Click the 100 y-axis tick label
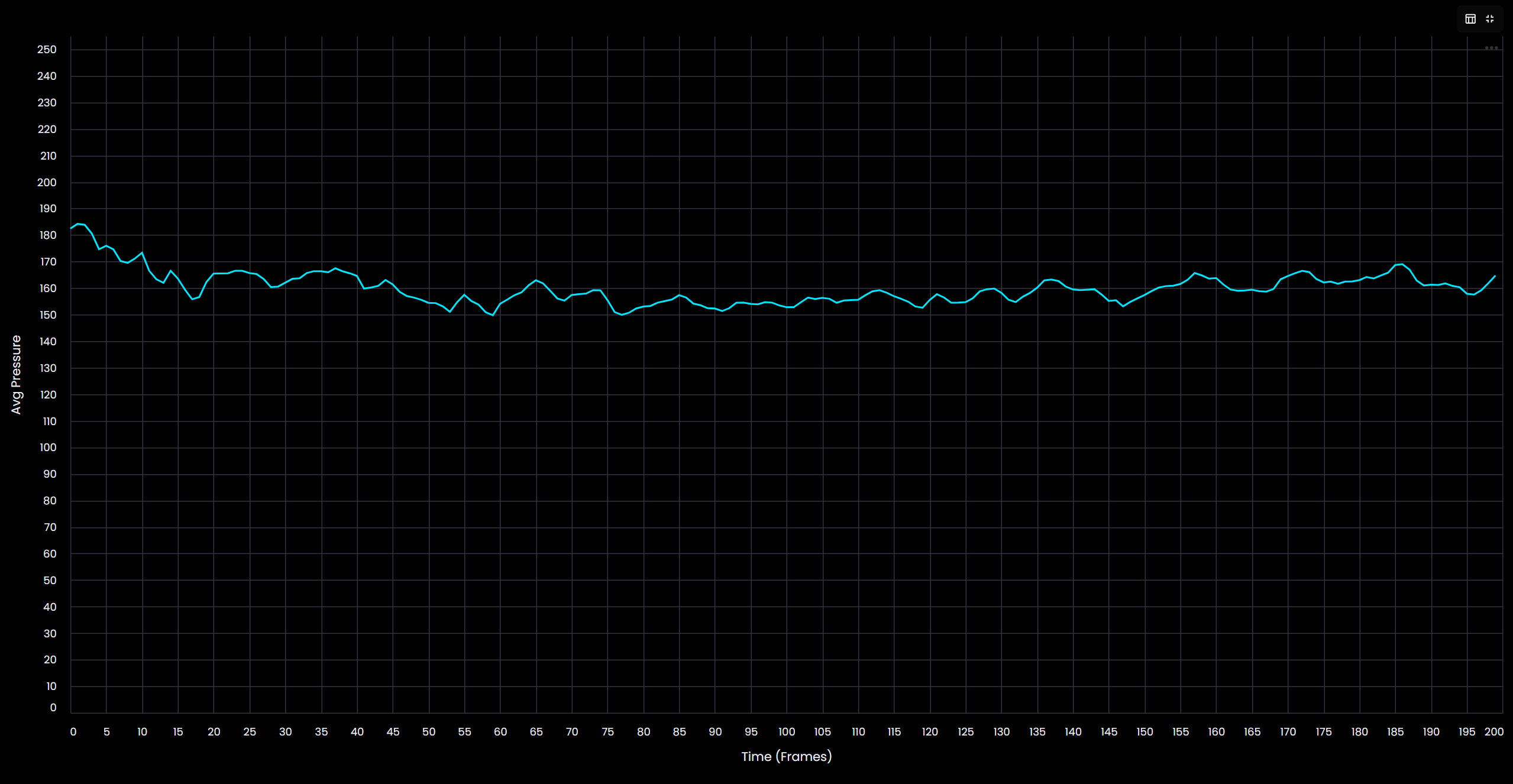This screenshot has width=1513, height=784. click(x=48, y=448)
